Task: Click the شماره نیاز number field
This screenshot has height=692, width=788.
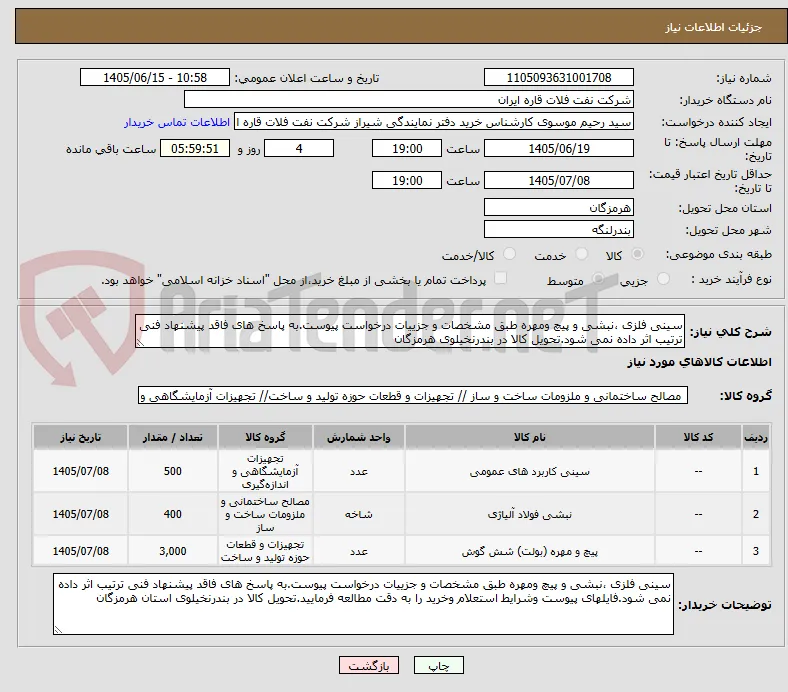Action: [x=559, y=78]
